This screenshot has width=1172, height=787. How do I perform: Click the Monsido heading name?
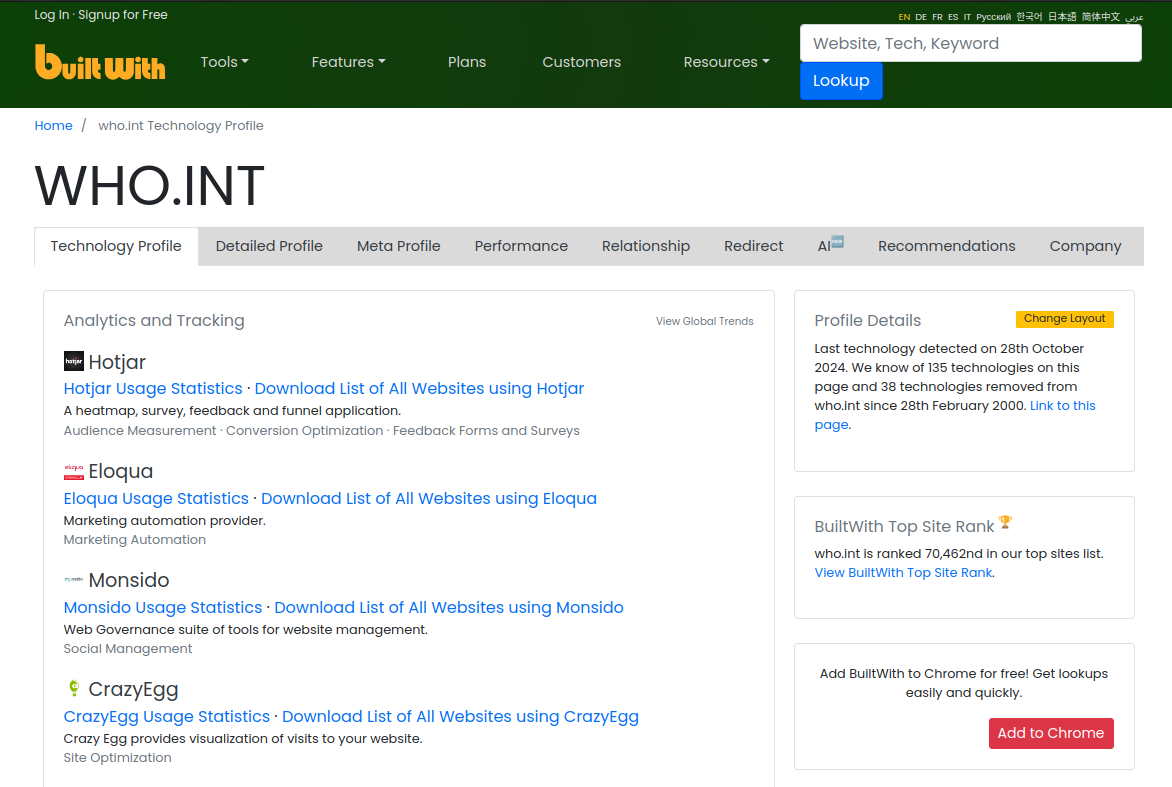[x=129, y=580]
